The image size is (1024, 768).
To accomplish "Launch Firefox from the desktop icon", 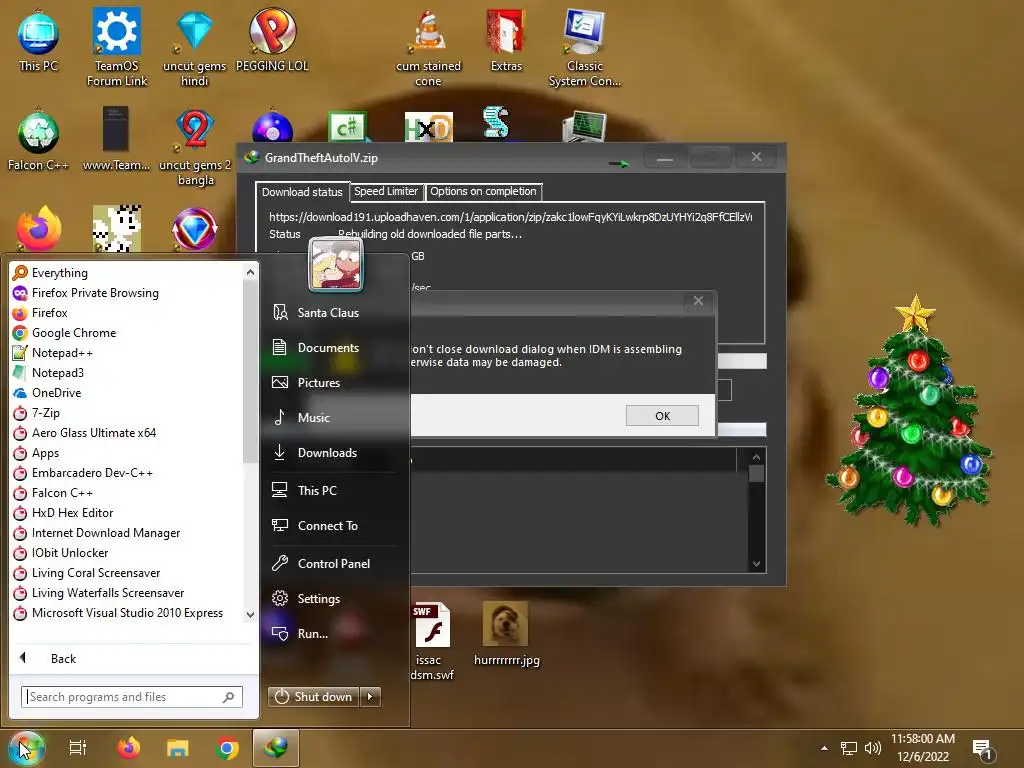I will click(x=39, y=229).
